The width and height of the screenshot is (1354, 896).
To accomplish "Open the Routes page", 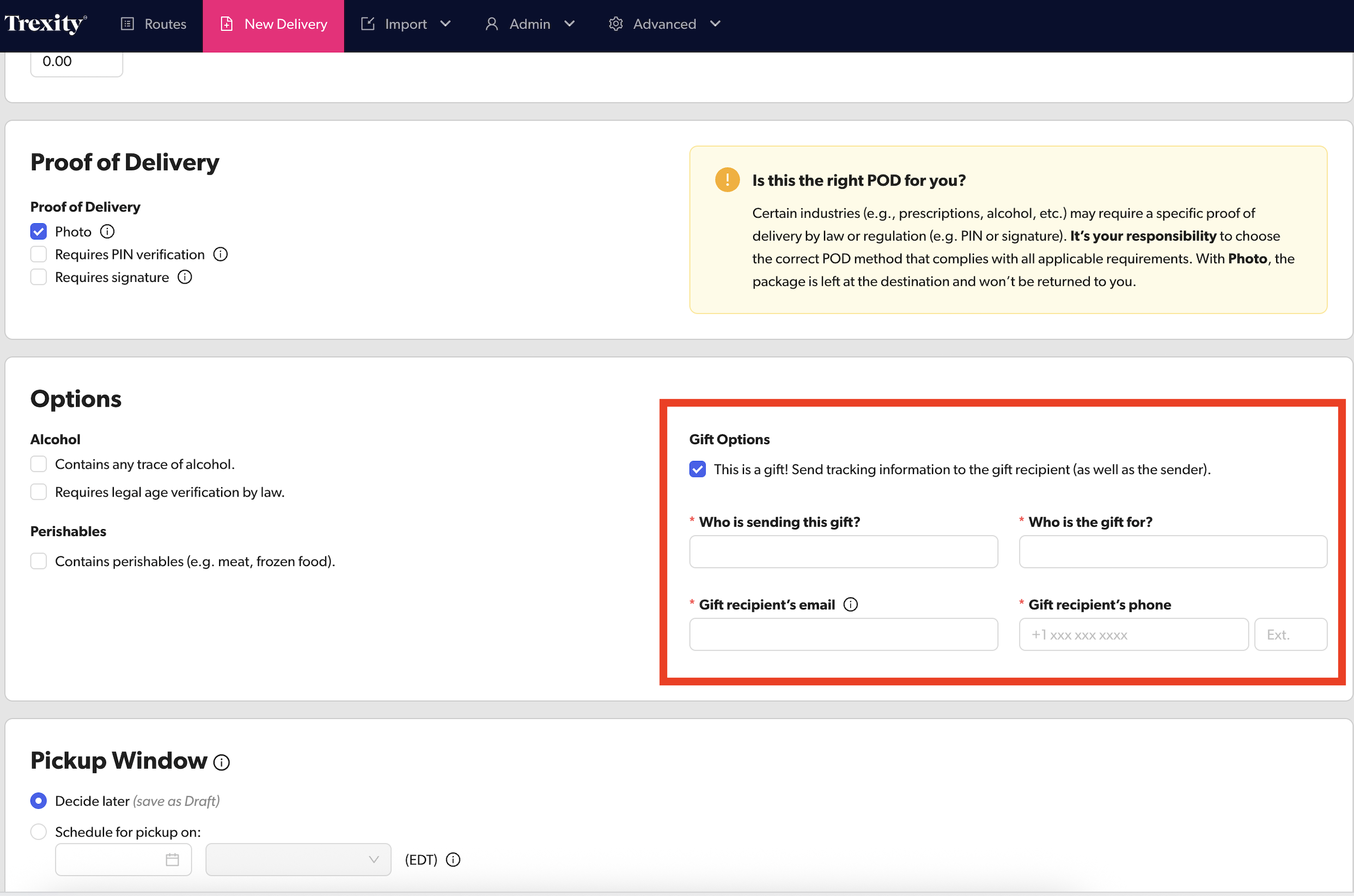I will point(153,24).
